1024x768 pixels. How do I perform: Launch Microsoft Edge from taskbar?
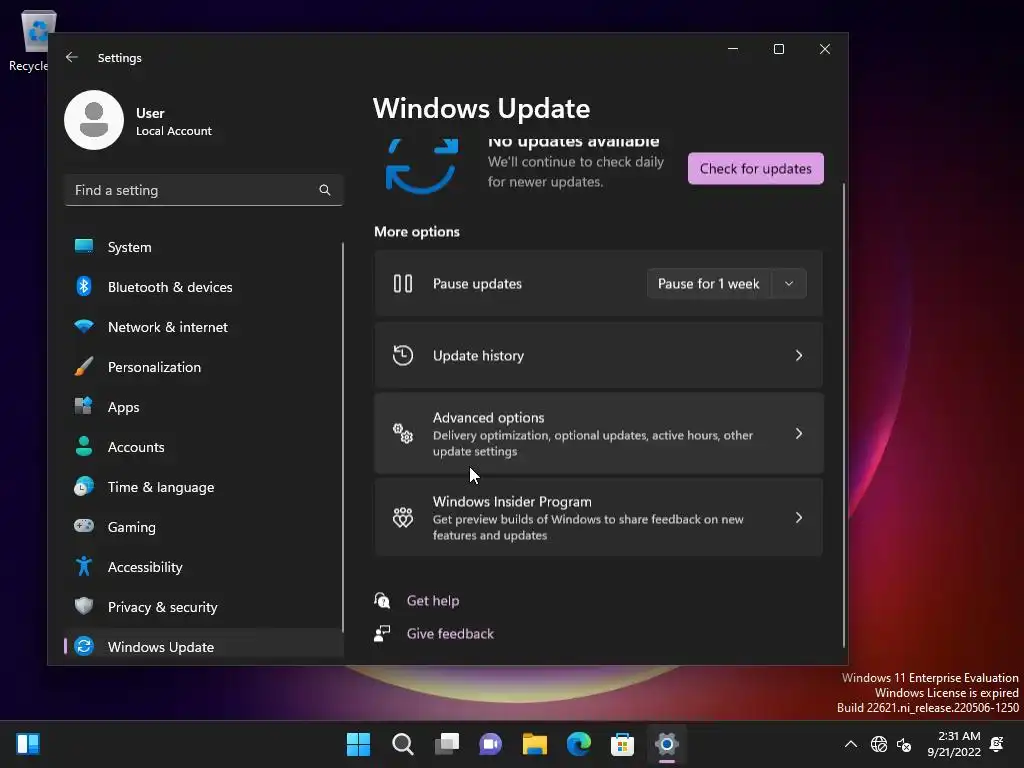[x=579, y=744]
